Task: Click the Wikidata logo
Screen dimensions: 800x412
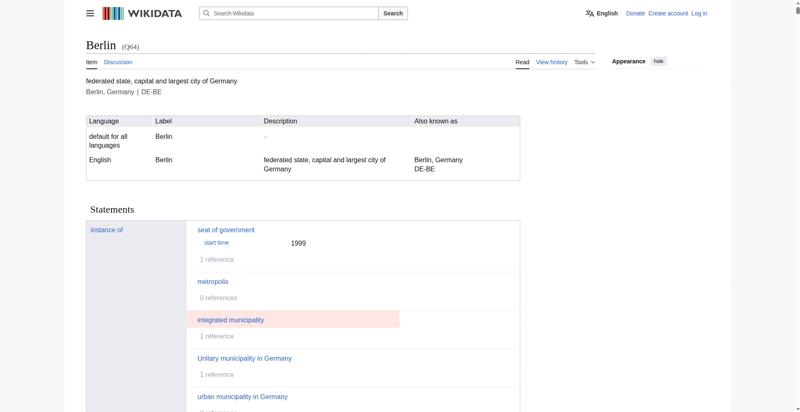Action: (142, 13)
